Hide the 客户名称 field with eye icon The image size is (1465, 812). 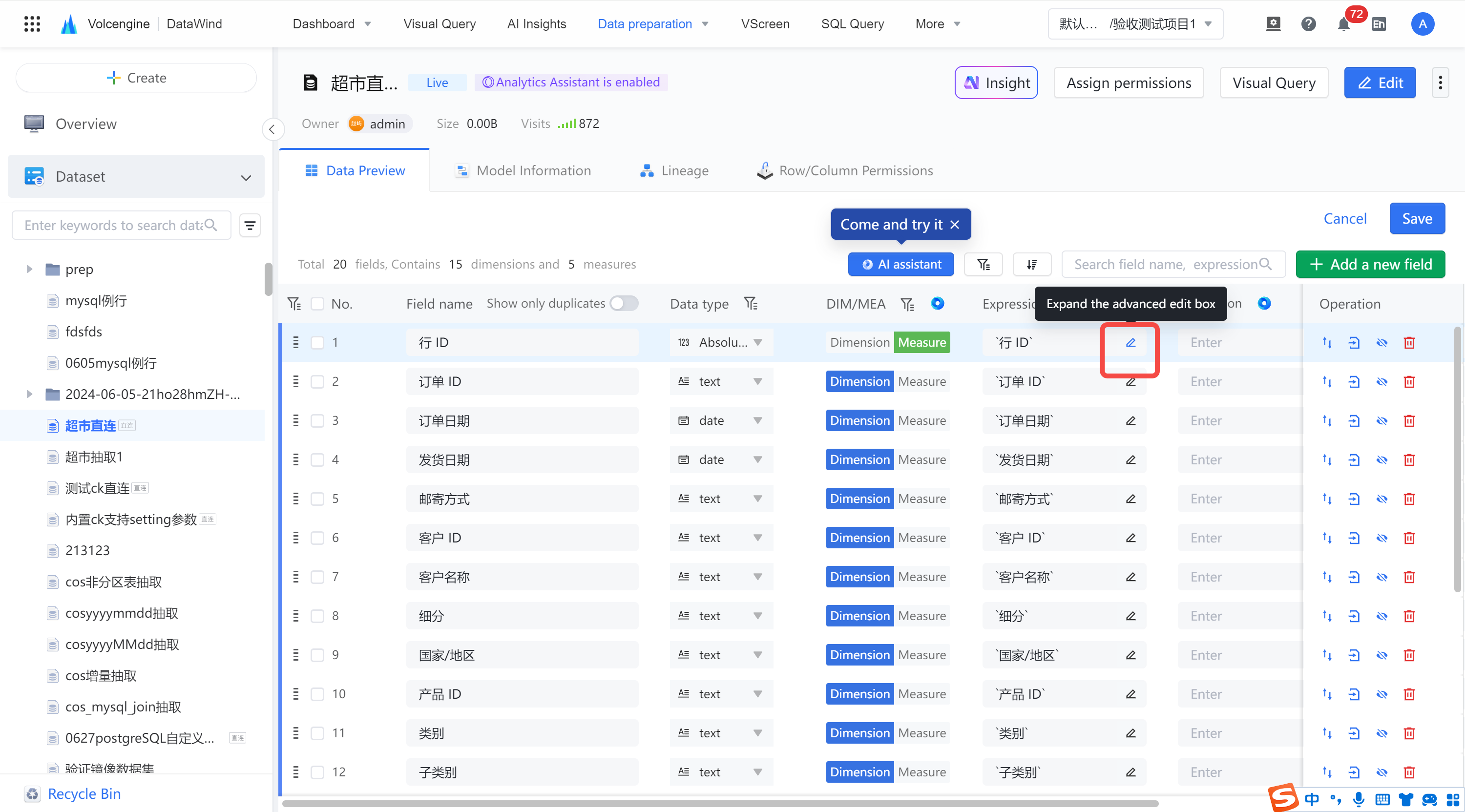1381,577
